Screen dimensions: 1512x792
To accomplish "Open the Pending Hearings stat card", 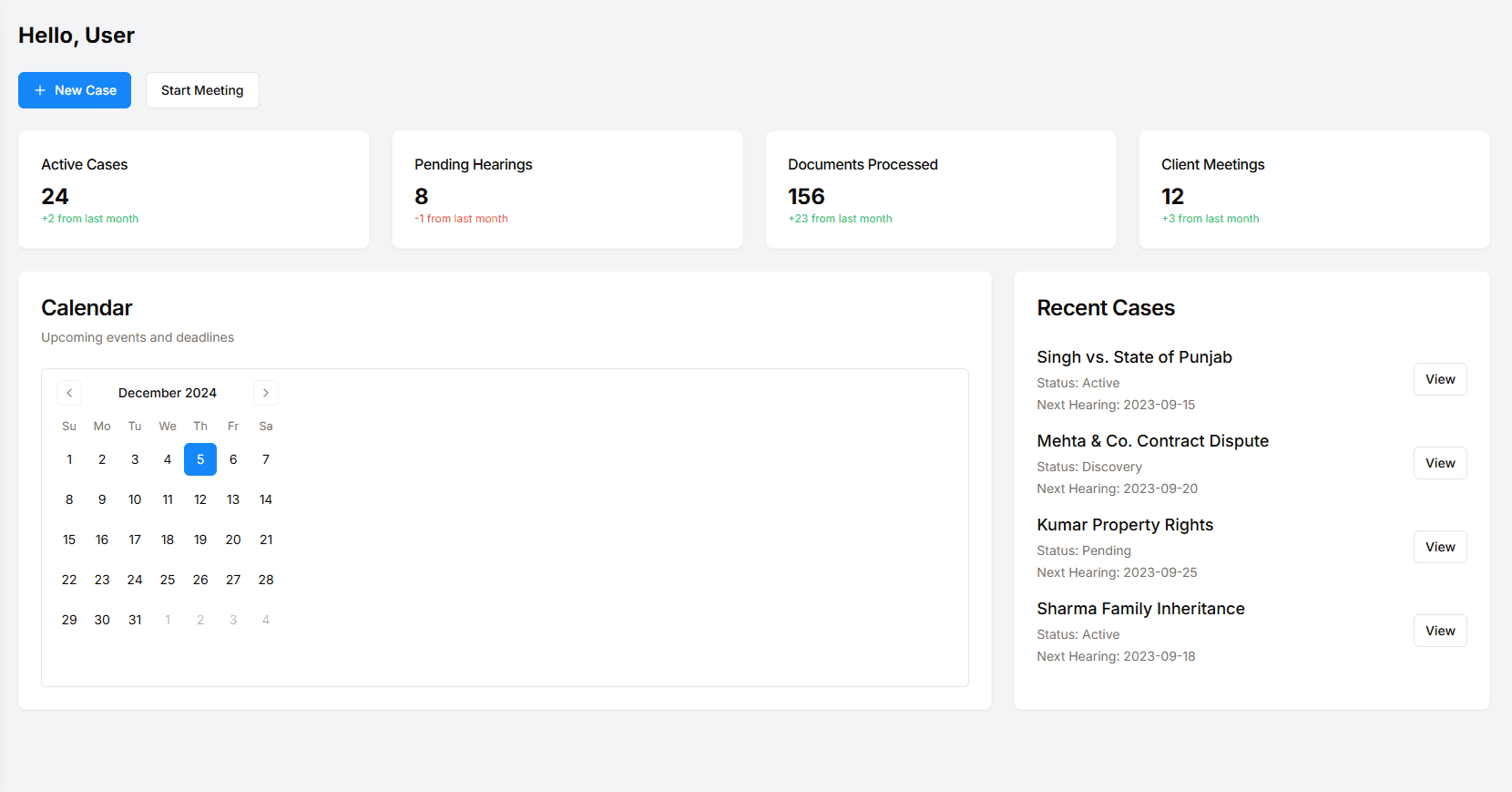I will (567, 190).
